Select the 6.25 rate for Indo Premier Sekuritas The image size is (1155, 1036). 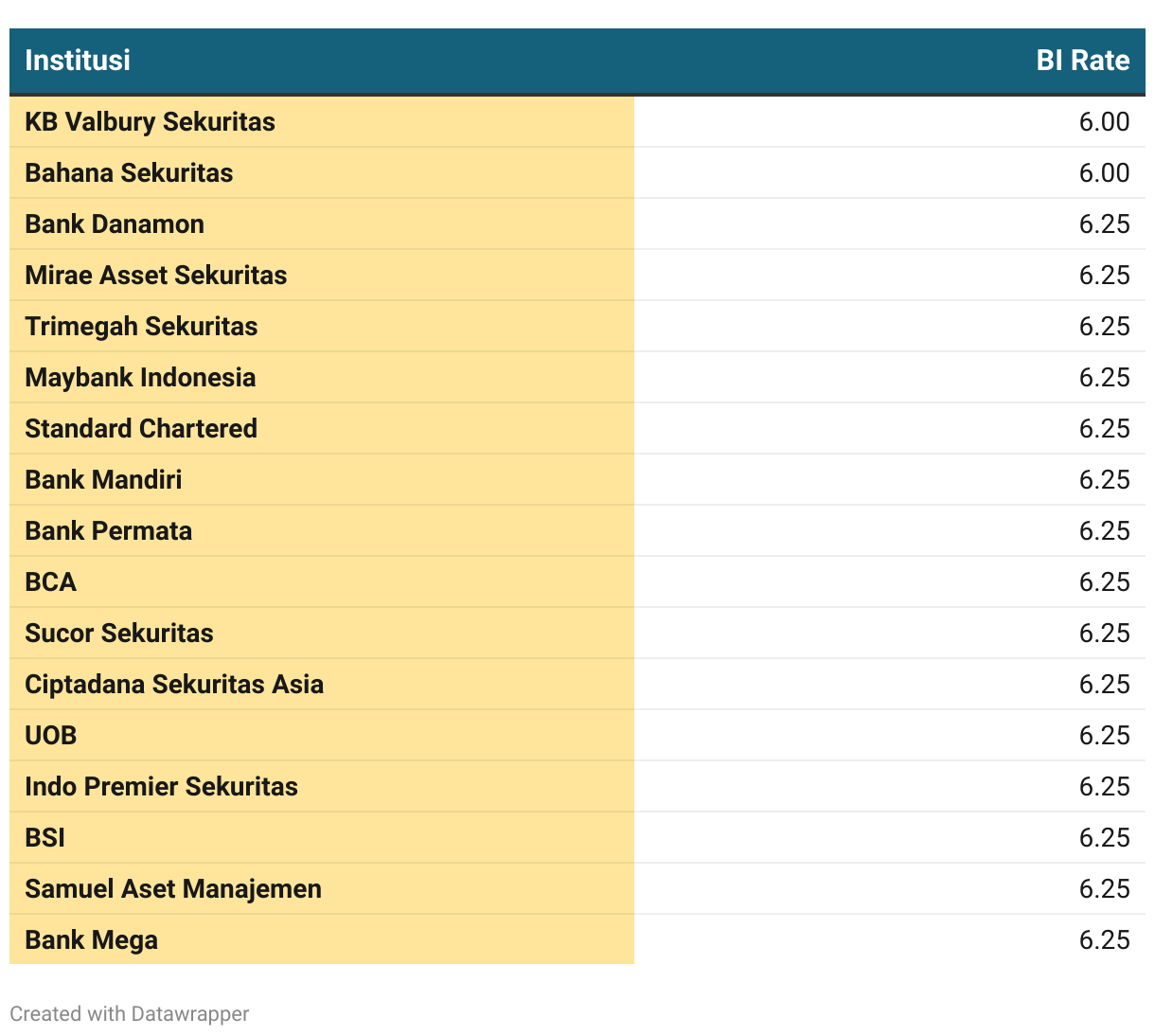(1105, 787)
